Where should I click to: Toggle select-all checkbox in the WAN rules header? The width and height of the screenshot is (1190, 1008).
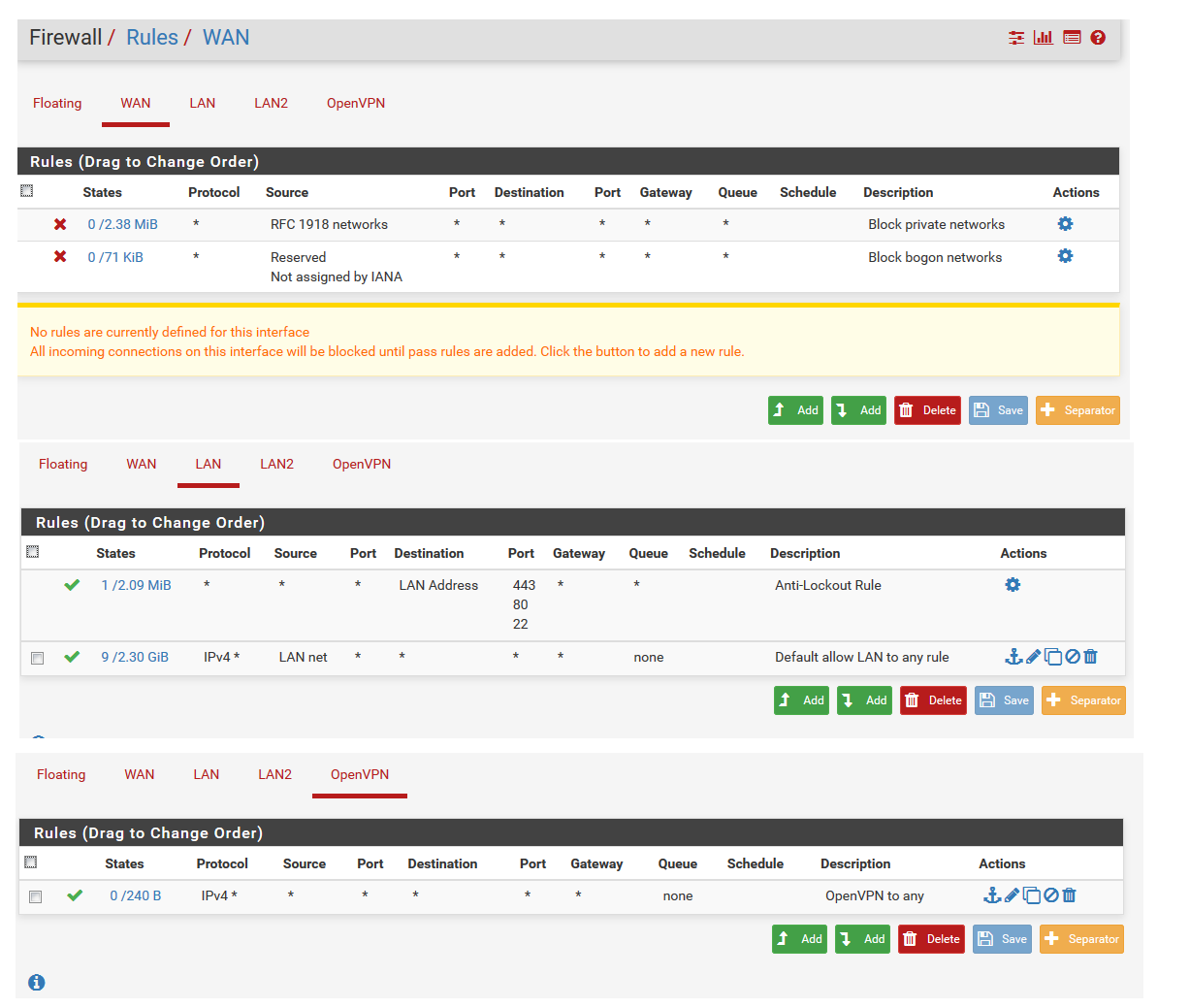tap(27, 191)
